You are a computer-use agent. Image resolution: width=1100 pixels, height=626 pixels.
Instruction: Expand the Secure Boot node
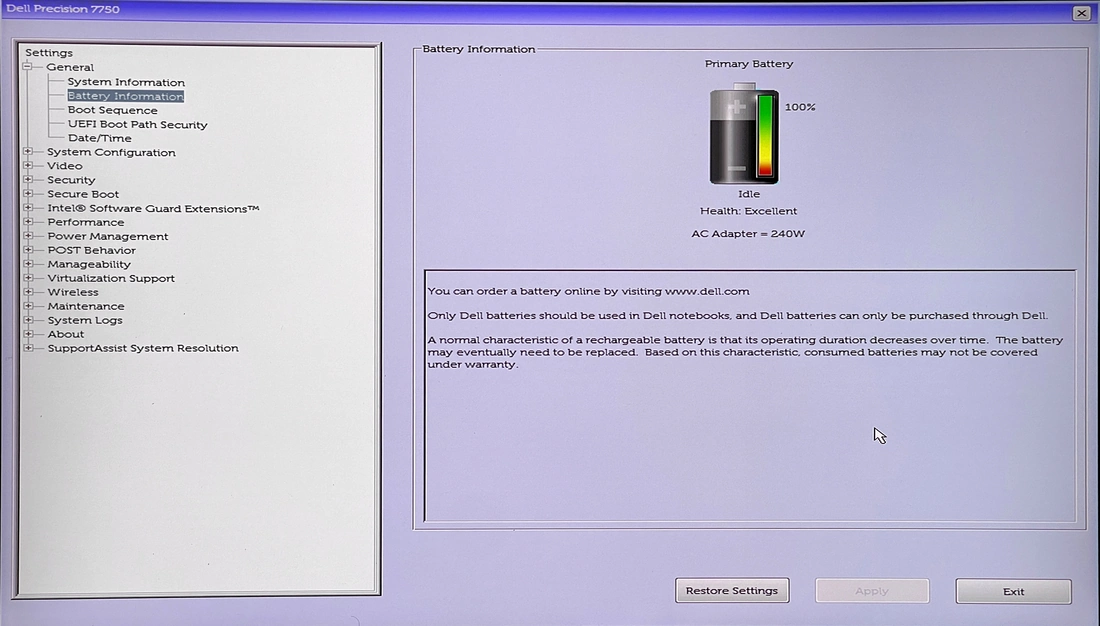pyautogui.click(x=28, y=194)
